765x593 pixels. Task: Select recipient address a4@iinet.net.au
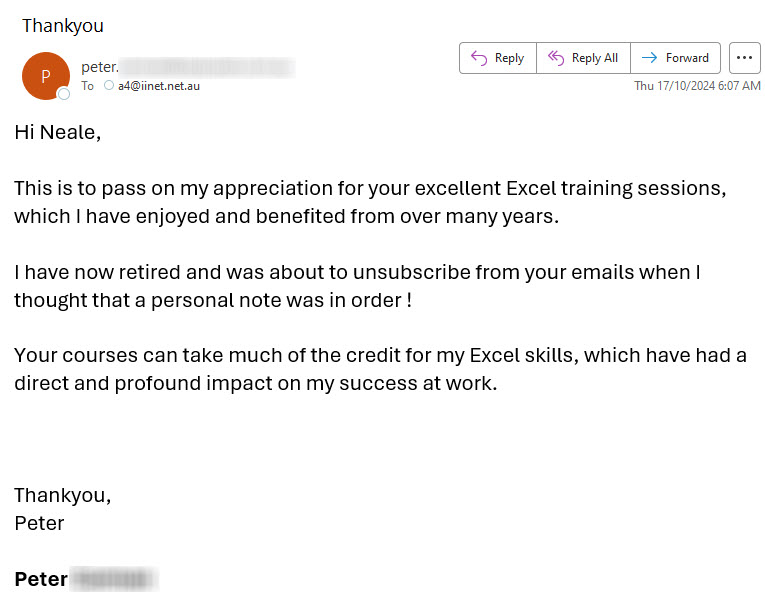point(157,86)
